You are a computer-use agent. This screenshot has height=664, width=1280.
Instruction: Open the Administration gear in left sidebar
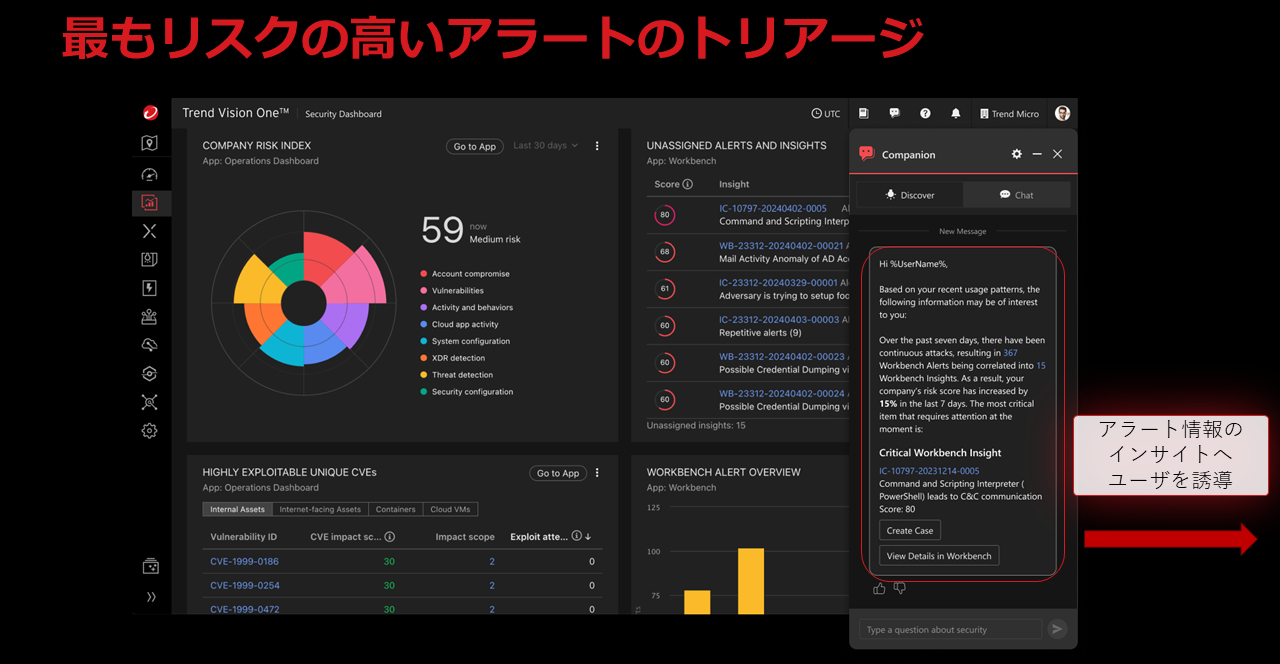pos(149,431)
